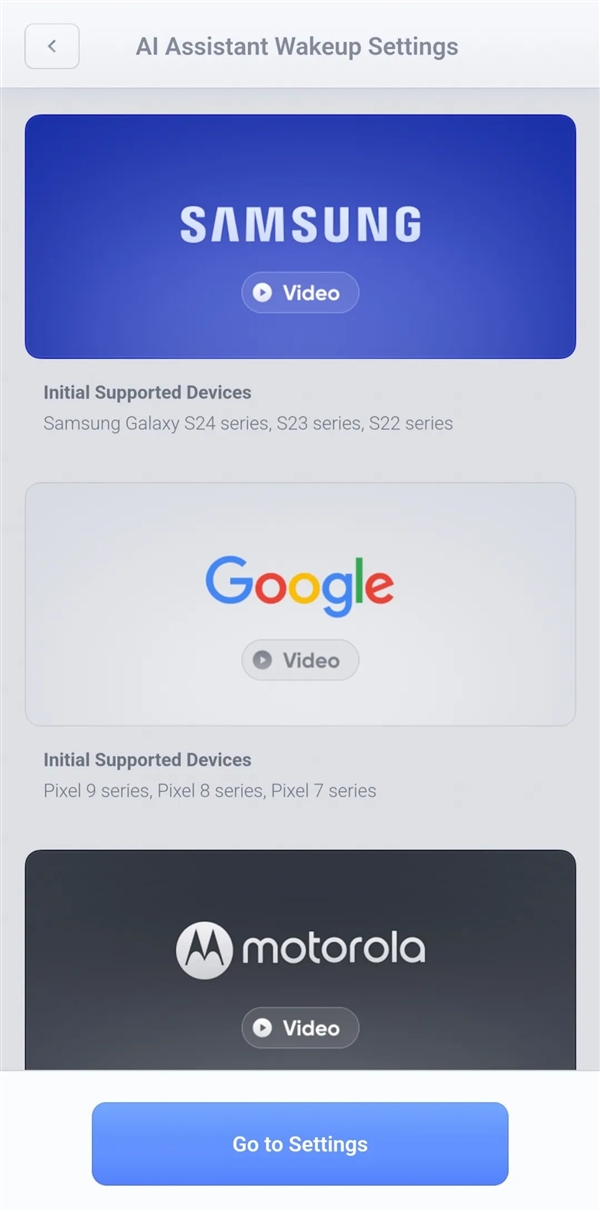
Task: Click the play icon in Samsung's Video pill
Action: tap(263, 293)
